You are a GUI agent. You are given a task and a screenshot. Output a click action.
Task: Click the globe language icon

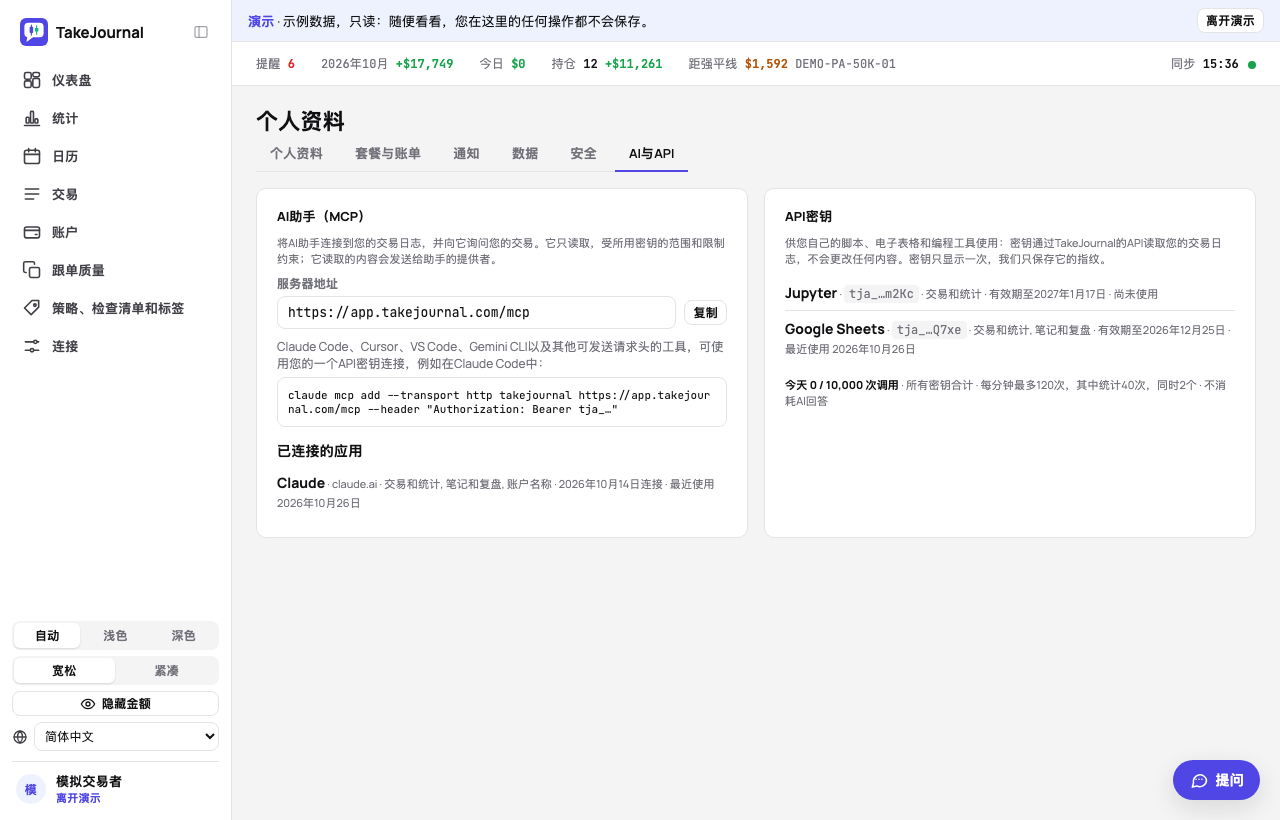coord(20,737)
